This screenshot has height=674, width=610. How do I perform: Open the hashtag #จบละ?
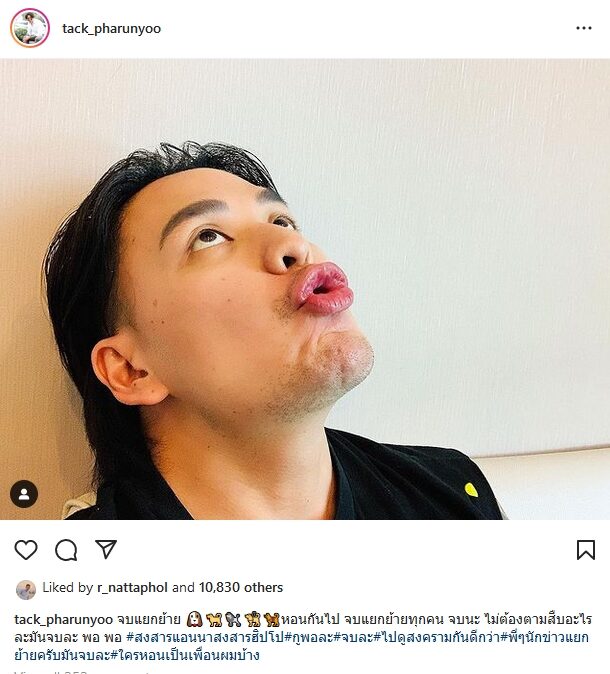tap(353, 637)
